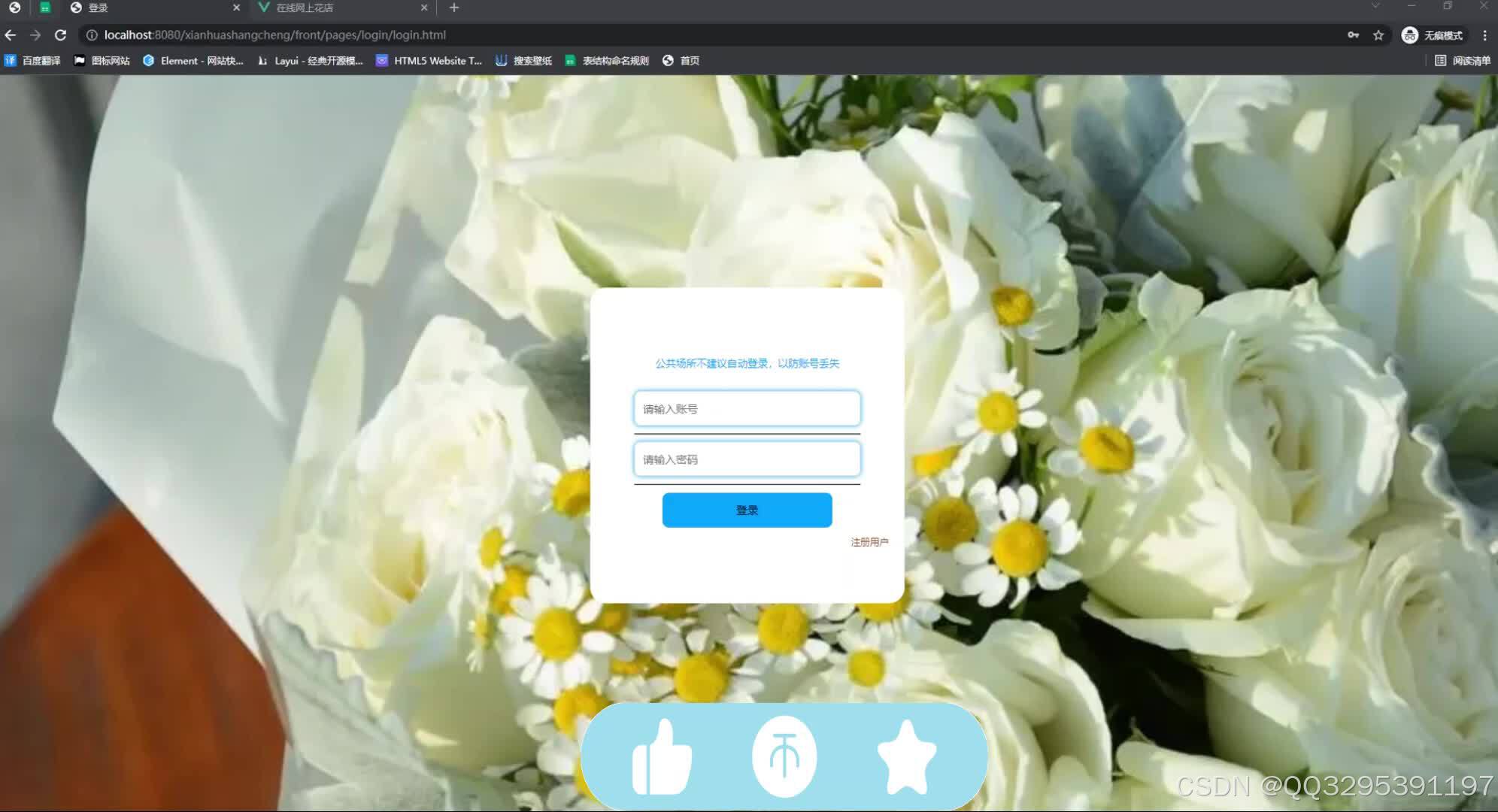Open the 图标网站 bookmark
This screenshot has height=812, width=1498.
102,61
